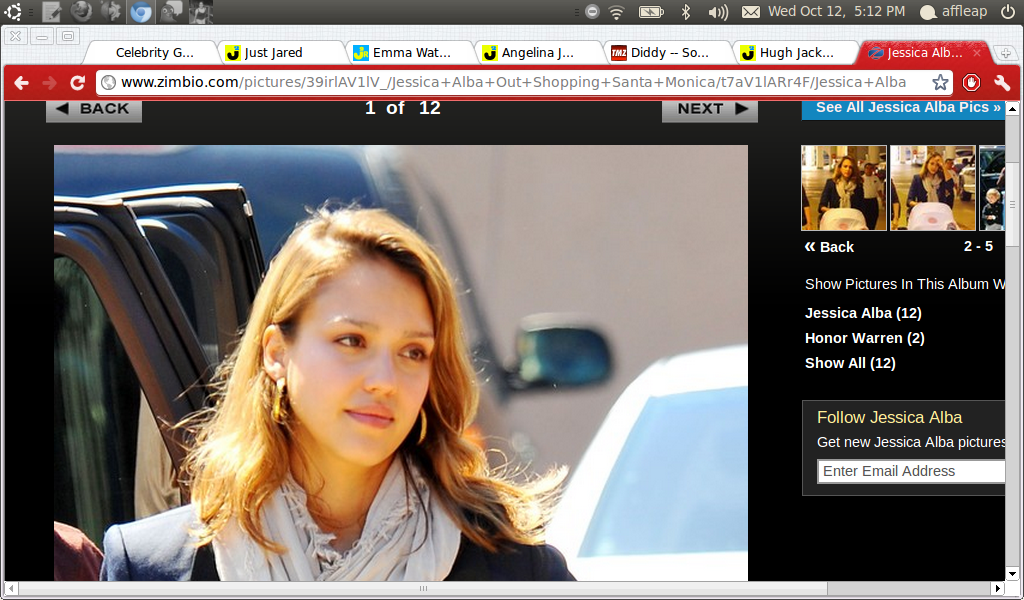Open the photo thumbnail app in the panel

(x=200, y=12)
